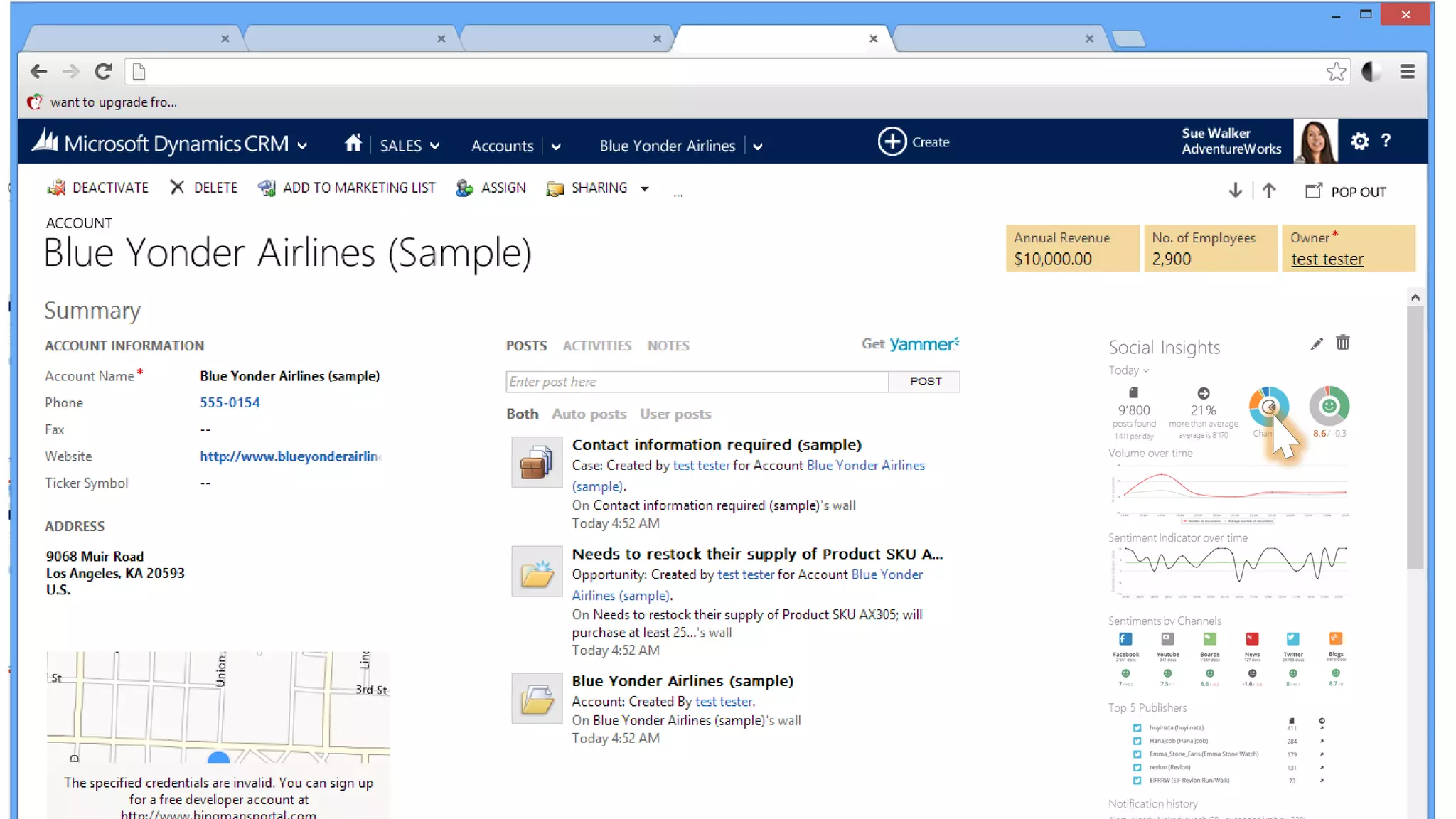Go to next record down arrow
This screenshot has width=1456, height=819.
(1235, 191)
